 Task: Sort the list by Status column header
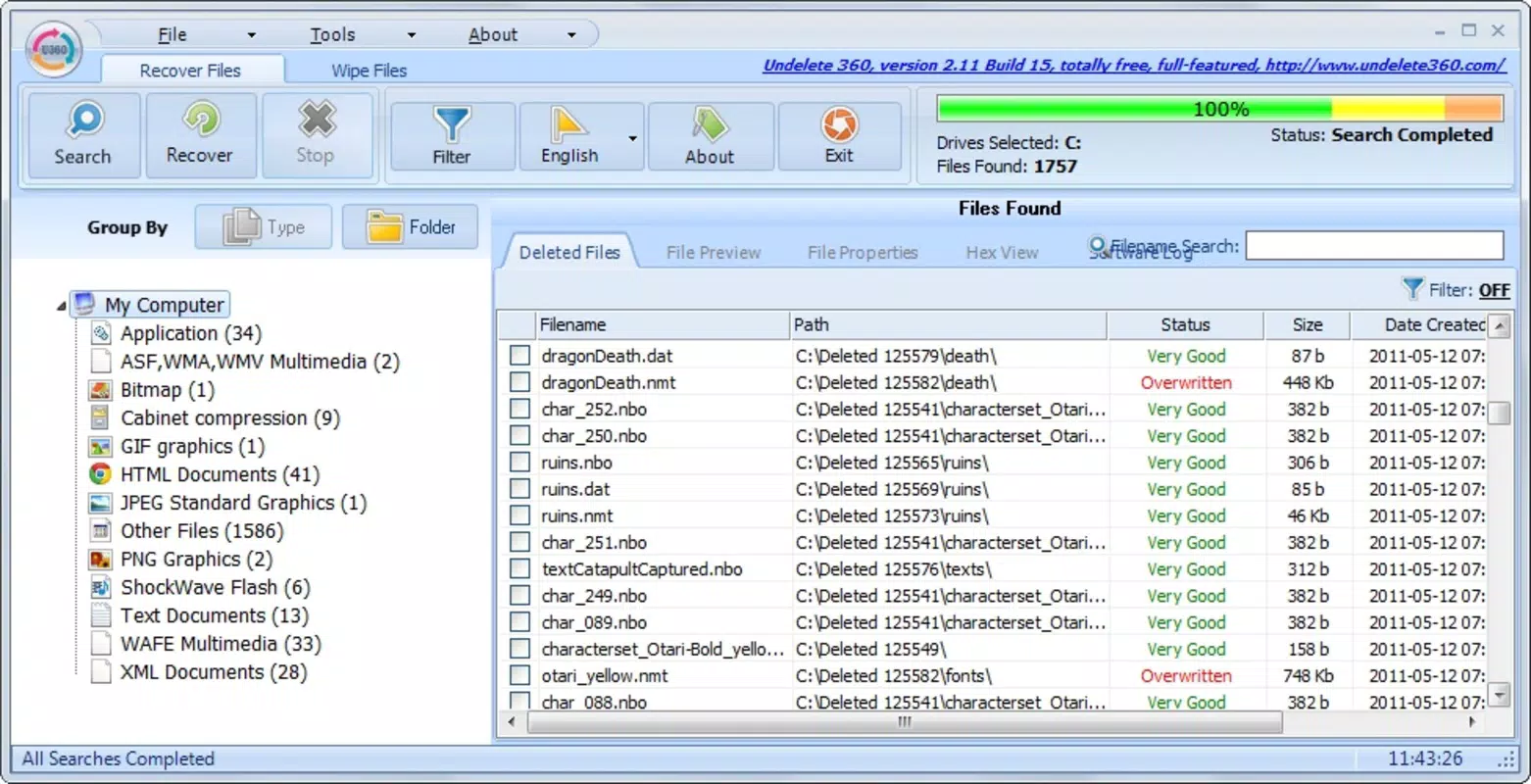(1186, 324)
